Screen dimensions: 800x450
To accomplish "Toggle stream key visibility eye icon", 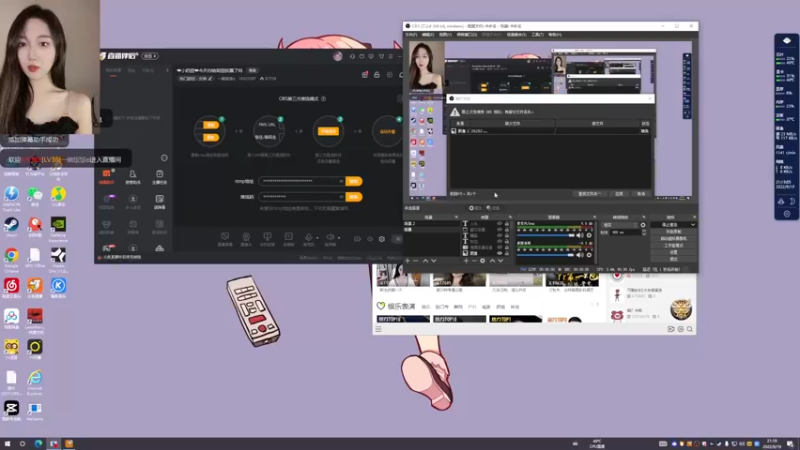I will click(x=341, y=197).
